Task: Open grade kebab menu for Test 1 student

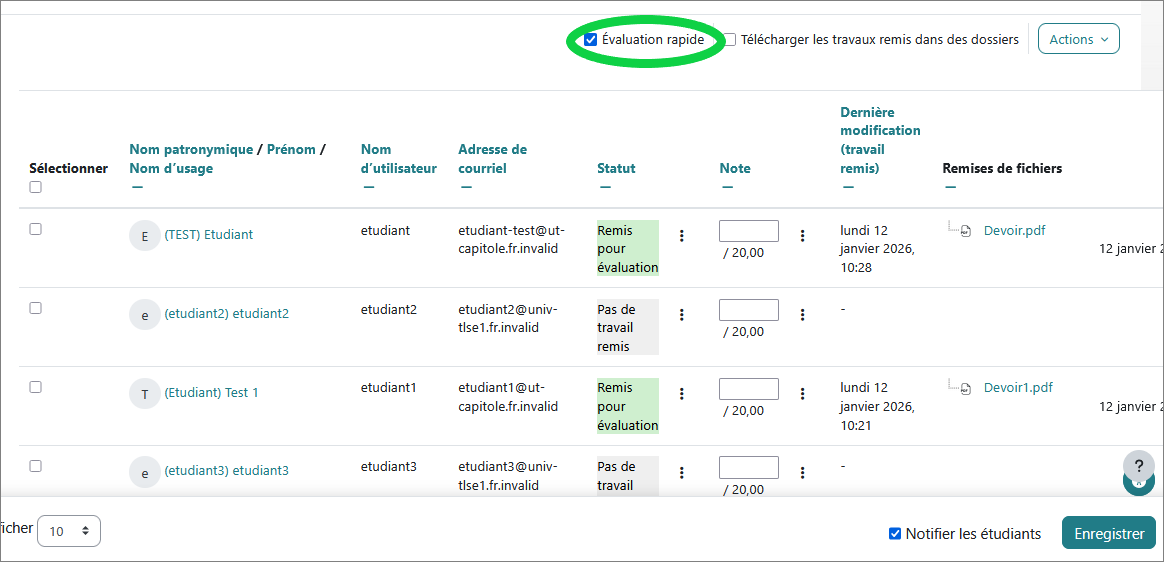Action: 802,394
